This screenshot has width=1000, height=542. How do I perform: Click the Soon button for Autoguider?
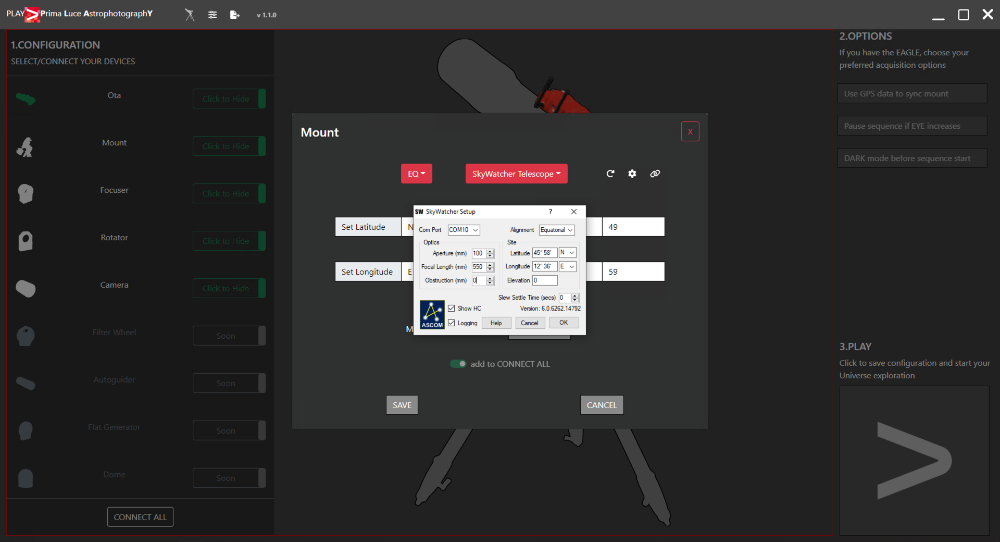coord(229,383)
